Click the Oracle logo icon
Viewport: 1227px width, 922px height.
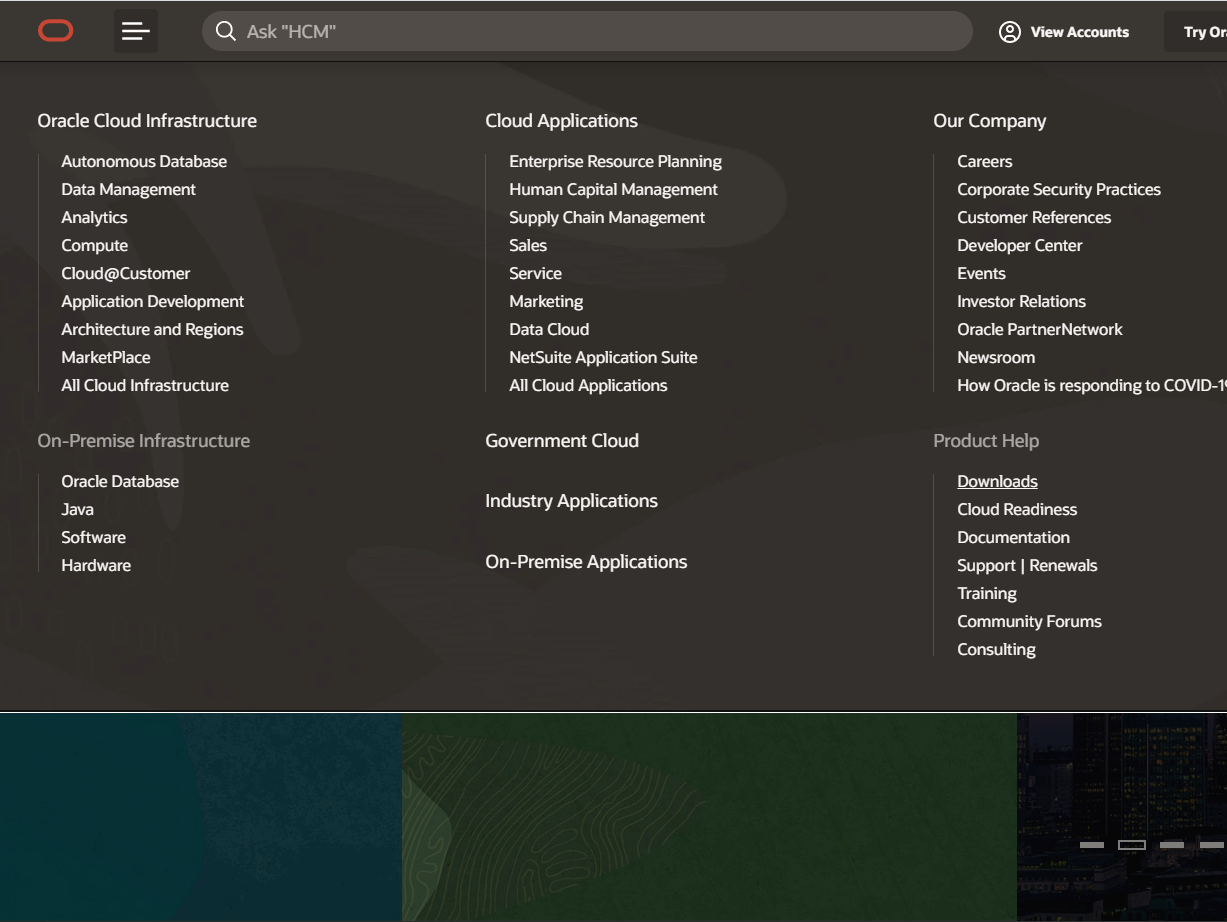pos(56,32)
